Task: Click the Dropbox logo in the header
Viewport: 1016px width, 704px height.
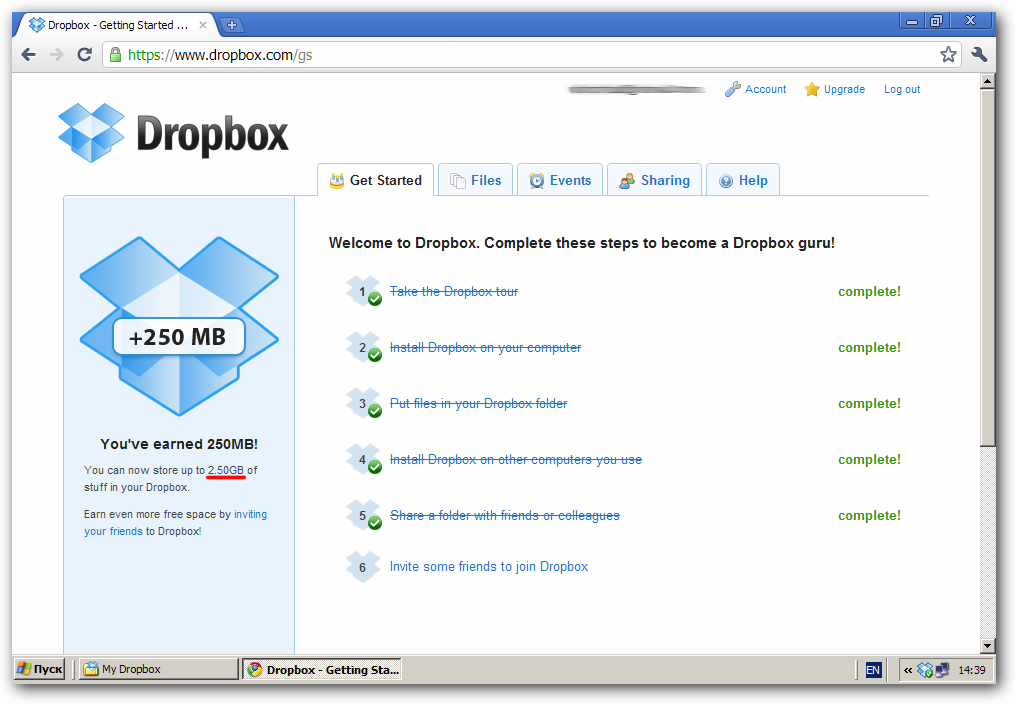Action: (173, 133)
